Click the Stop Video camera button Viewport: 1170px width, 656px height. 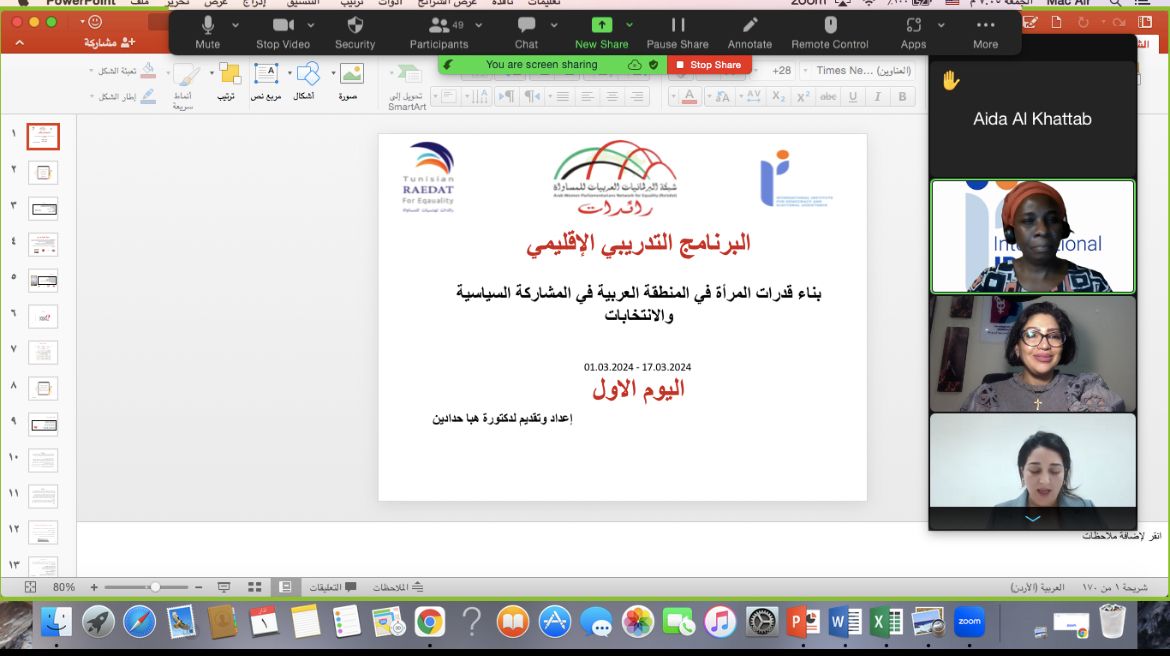click(283, 33)
